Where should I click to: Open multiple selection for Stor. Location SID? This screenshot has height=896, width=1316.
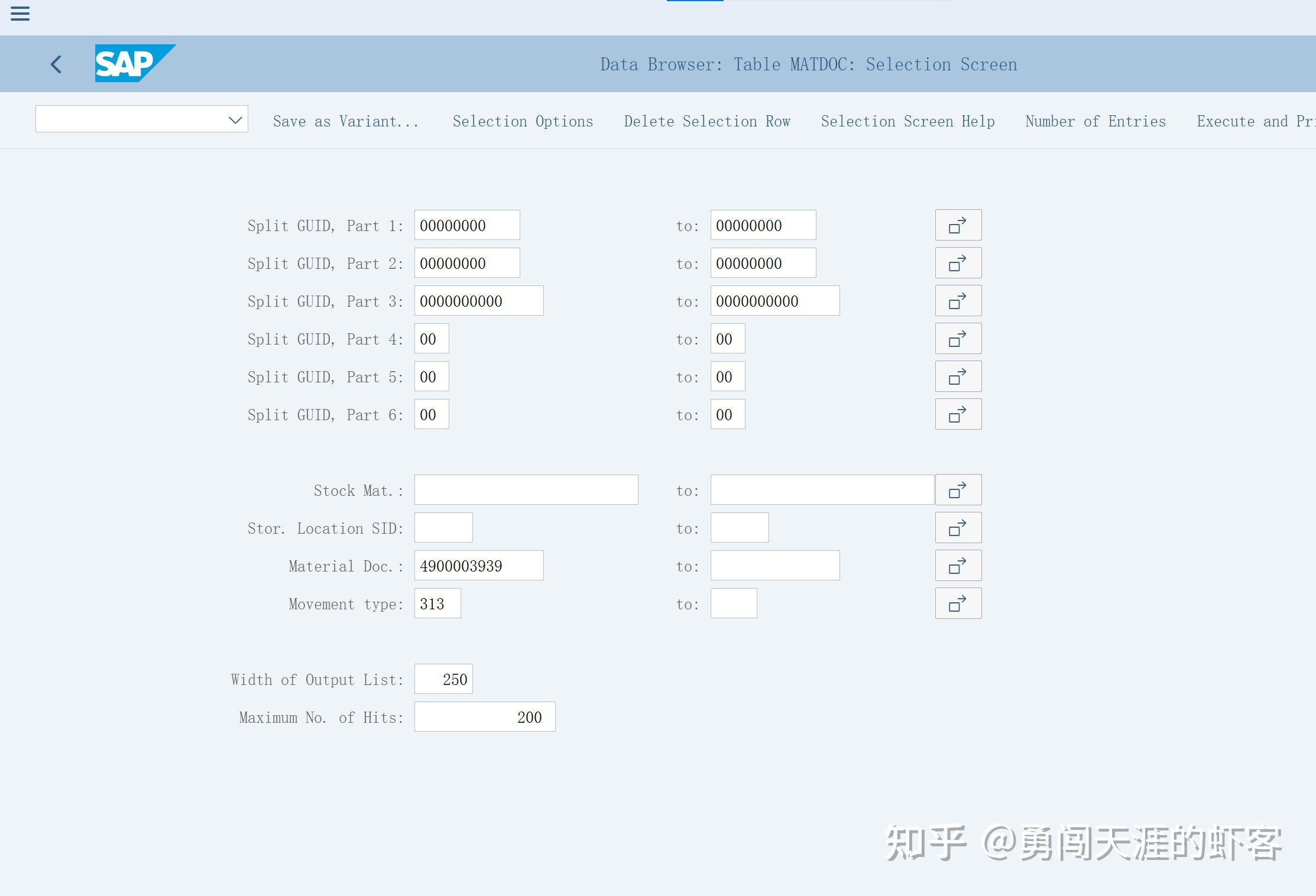(958, 527)
